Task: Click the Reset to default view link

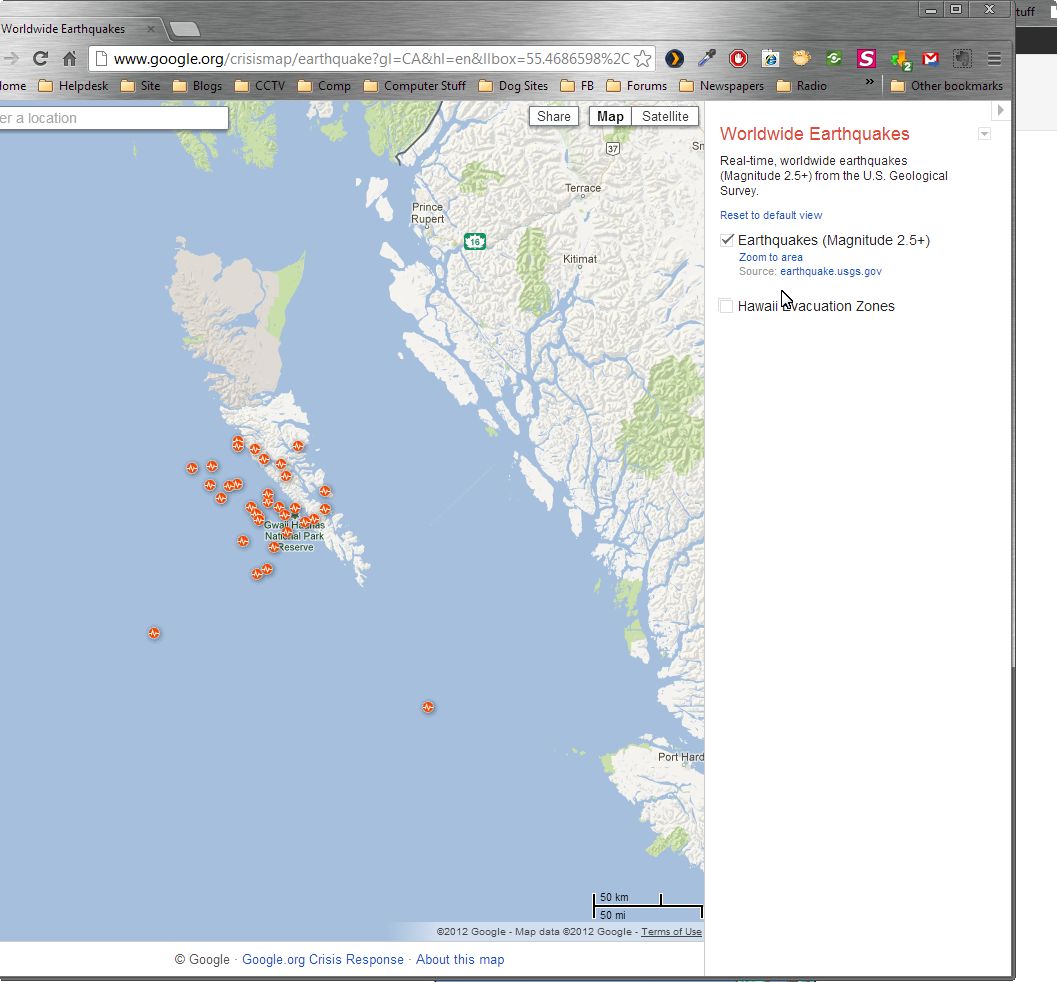Action: pyautogui.click(x=771, y=215)
